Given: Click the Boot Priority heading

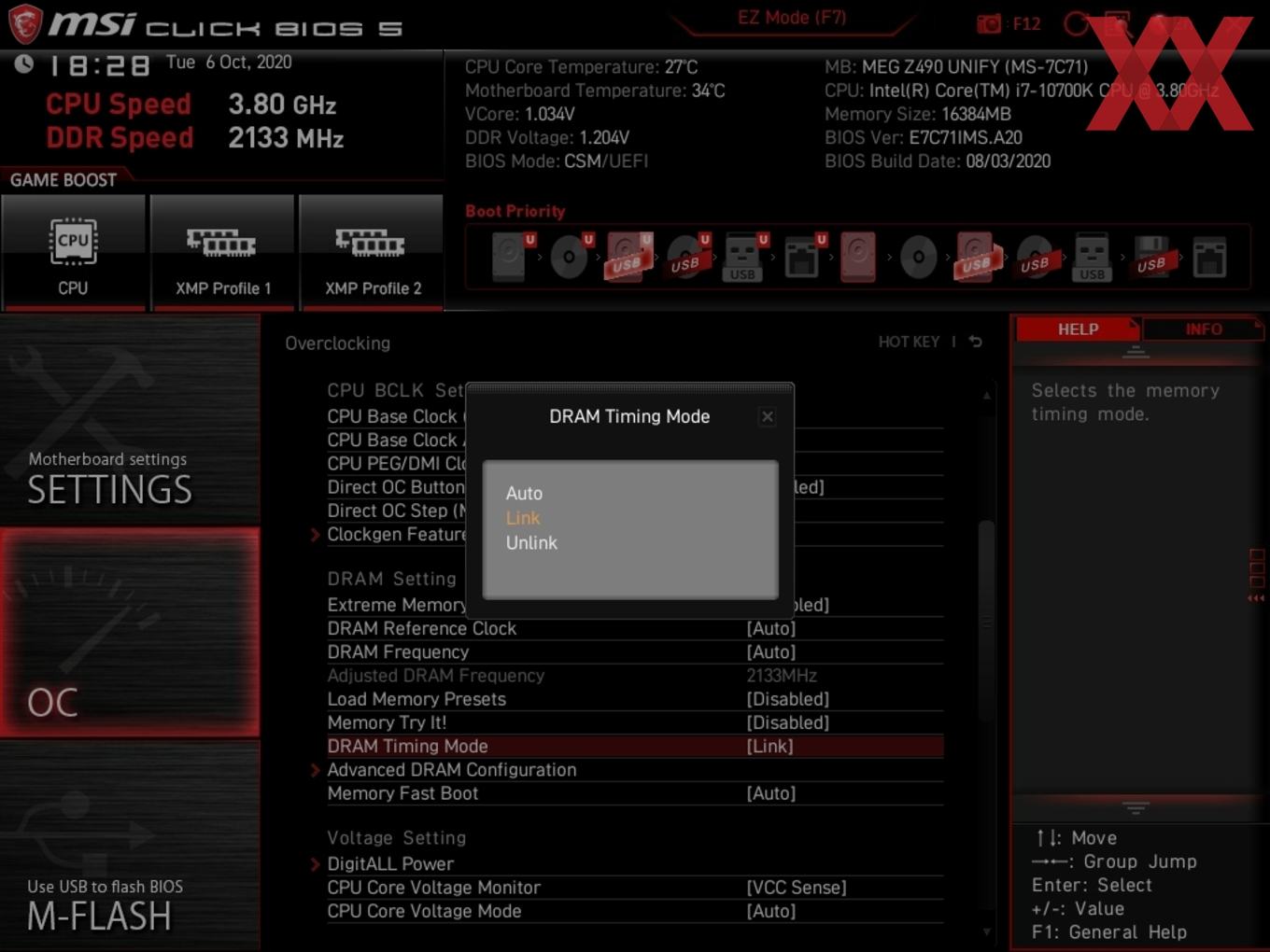Looking at the screenshot, I should tap(515, 211).
